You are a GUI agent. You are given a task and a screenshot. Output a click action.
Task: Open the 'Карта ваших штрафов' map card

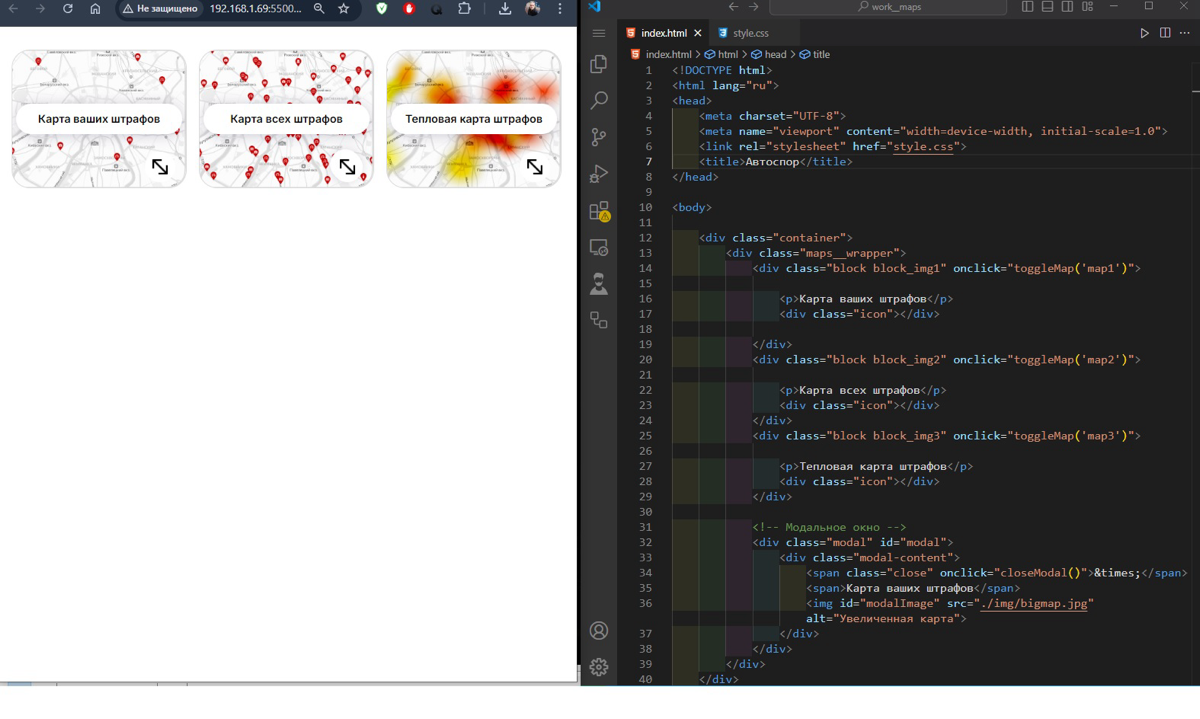99,119
